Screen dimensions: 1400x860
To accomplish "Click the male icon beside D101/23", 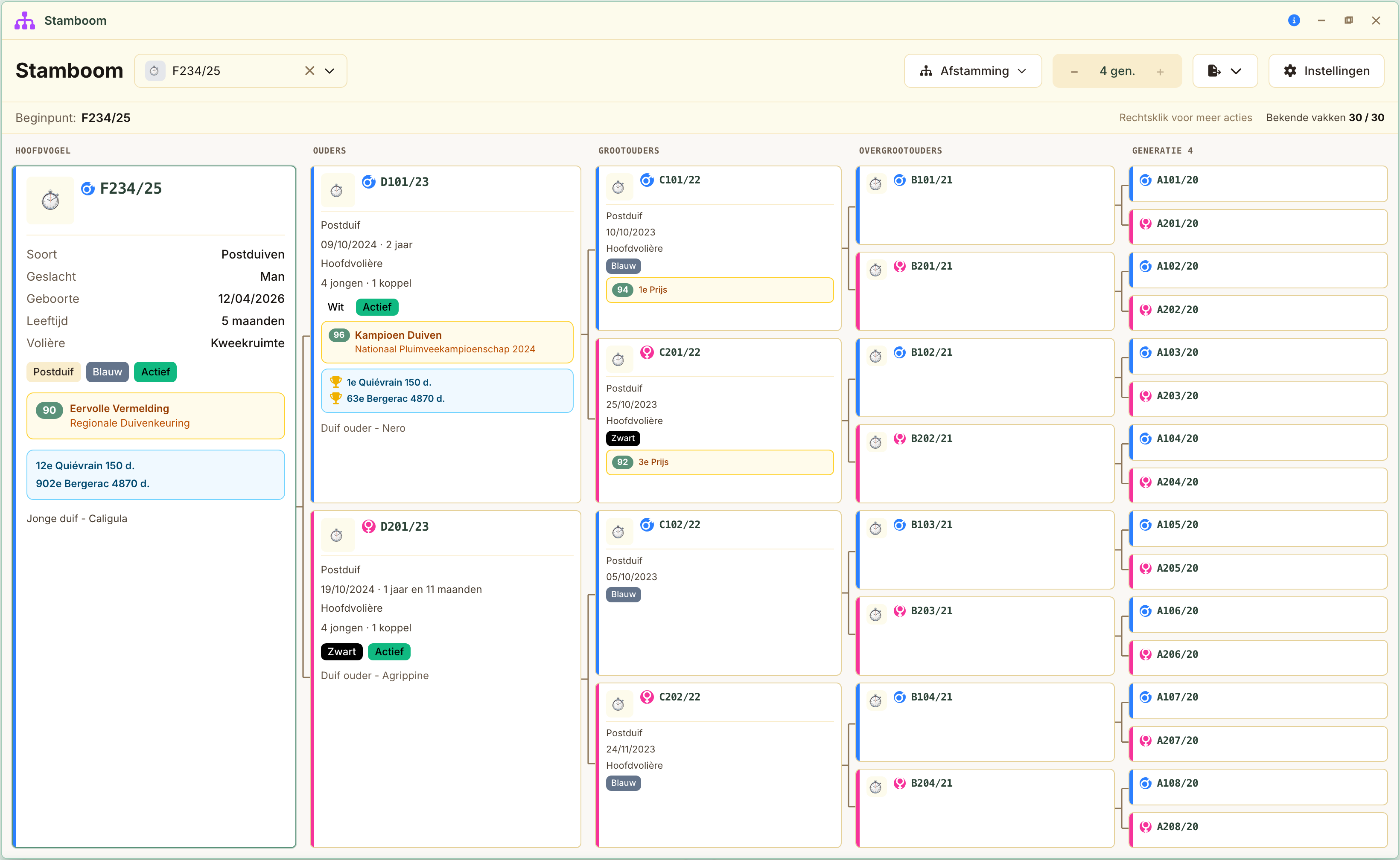I will (368, 181).
